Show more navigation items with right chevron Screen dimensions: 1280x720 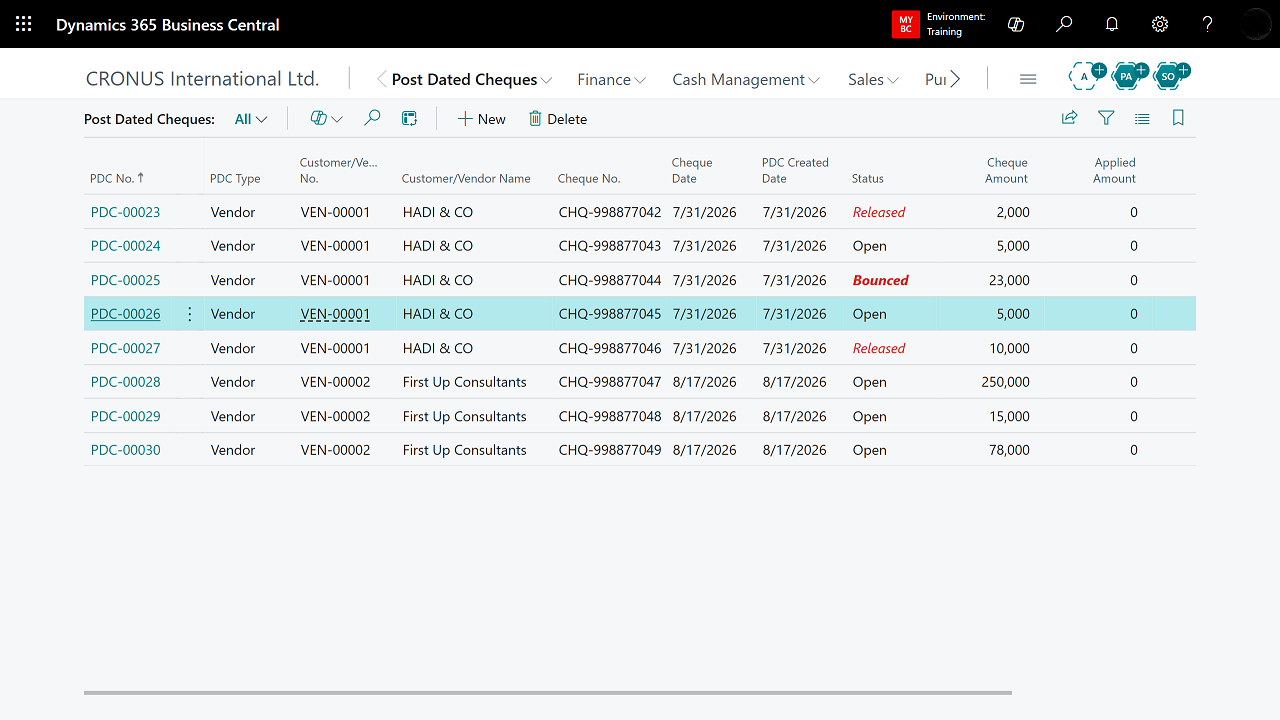point(956,79)
